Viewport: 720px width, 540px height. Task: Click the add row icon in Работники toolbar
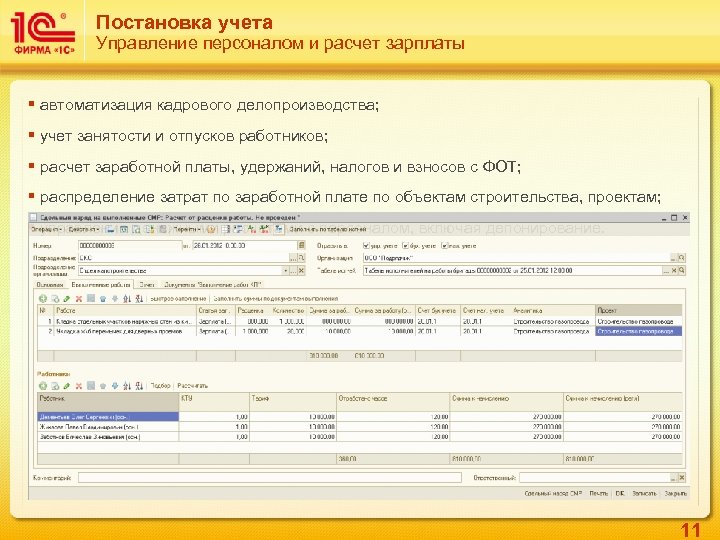click(43, 386)
